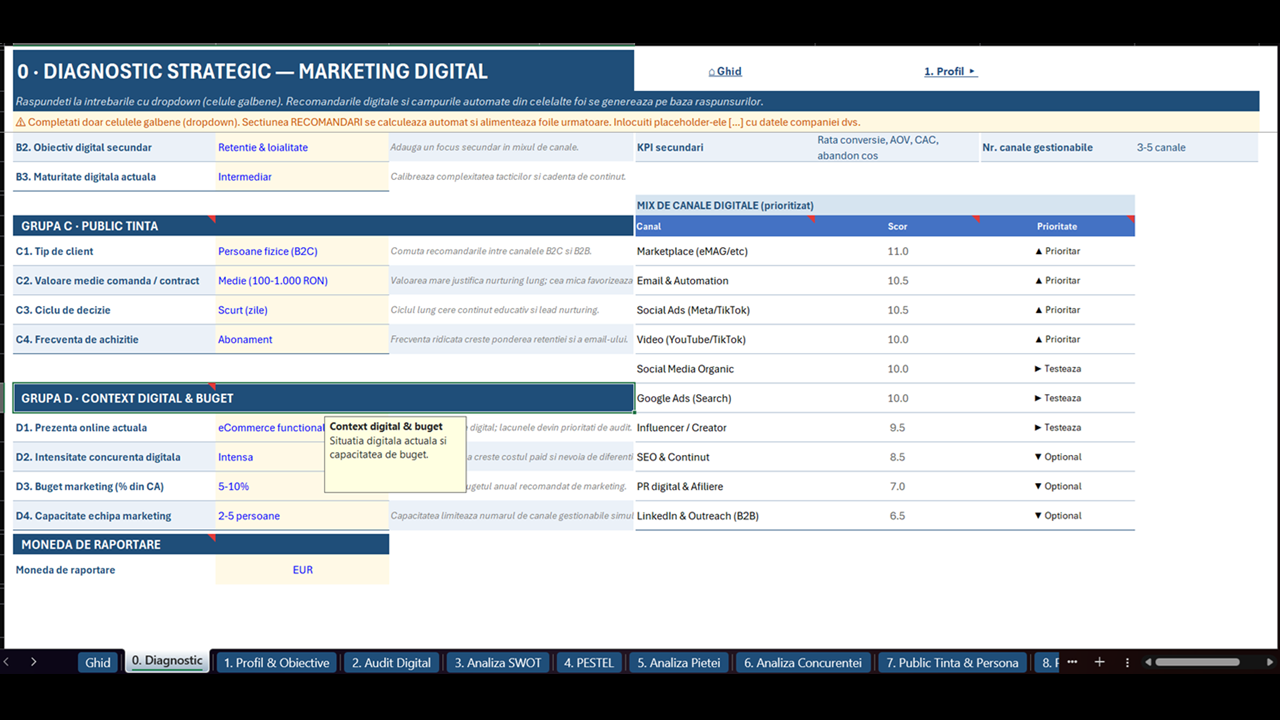Select the '0. Diagnostic' sheet tab
Viewport: 1280px width, 720px height.
point(167,661)
